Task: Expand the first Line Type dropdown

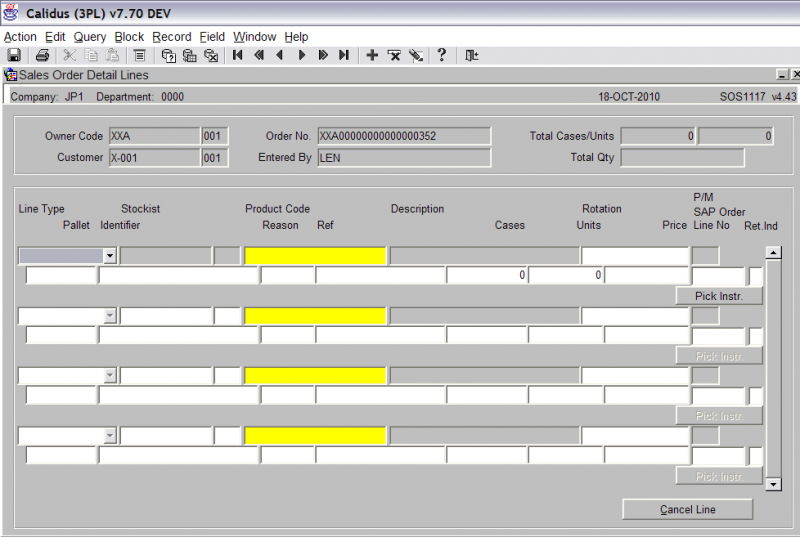Action: 110,255
